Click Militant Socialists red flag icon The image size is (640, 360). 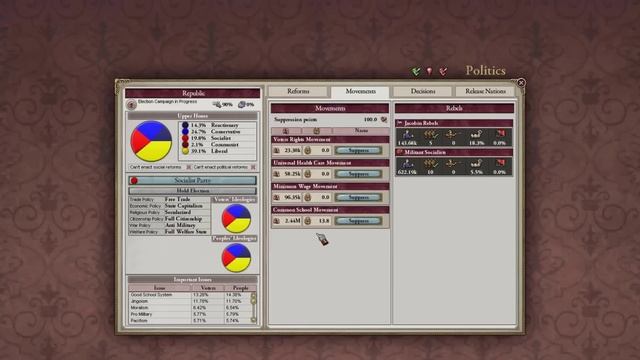pyautogui.click(x=500, y=163)
